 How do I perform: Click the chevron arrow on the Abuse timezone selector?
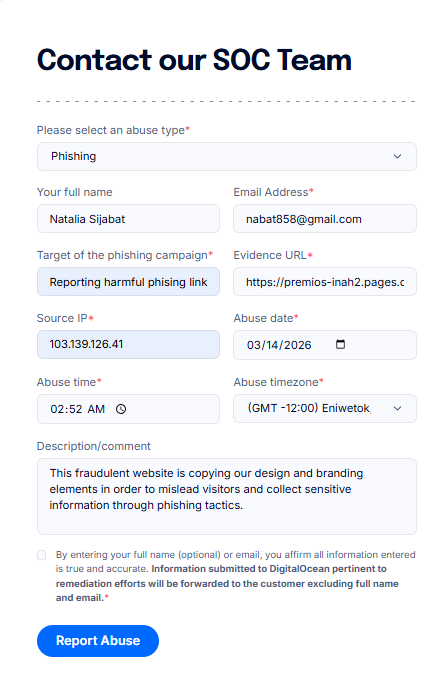pyautogui.click(x=397, y=408)
